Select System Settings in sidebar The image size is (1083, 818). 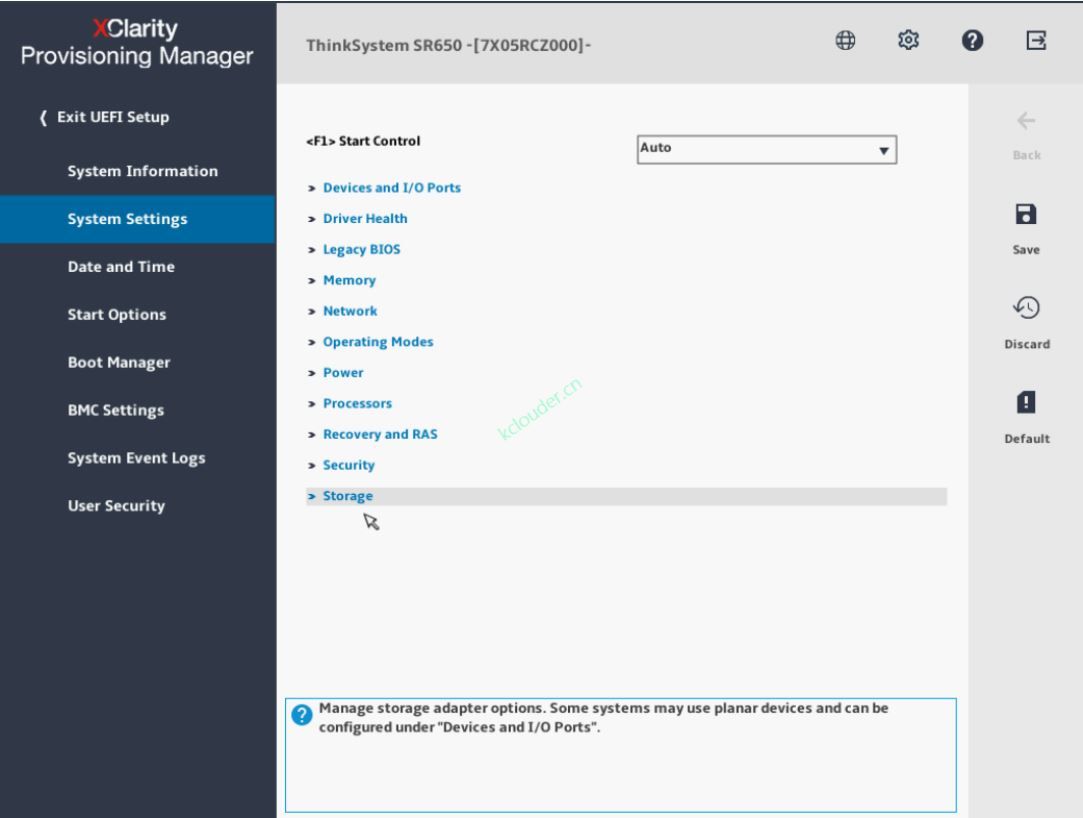pyautogui.click(x=138, y=219)
